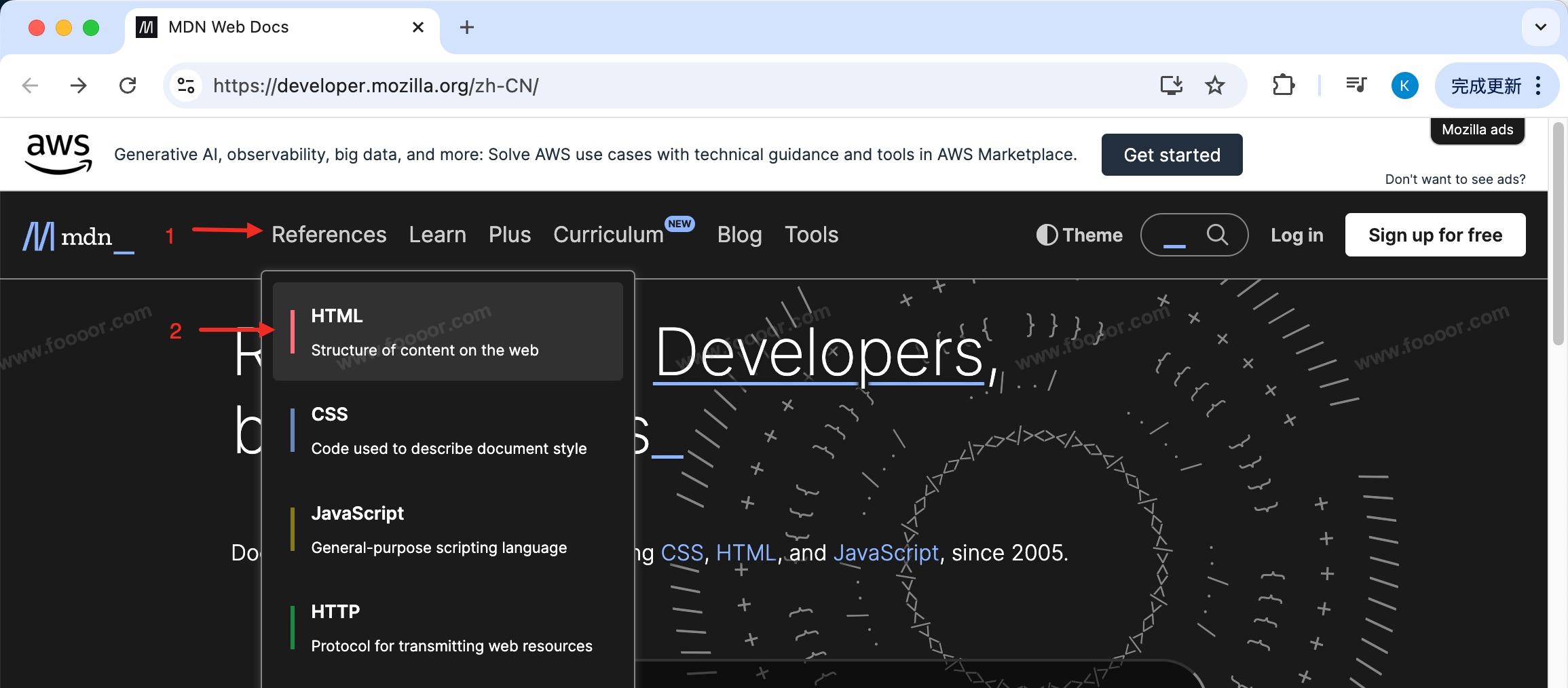Expand the References menu

[x=329, y=235]
